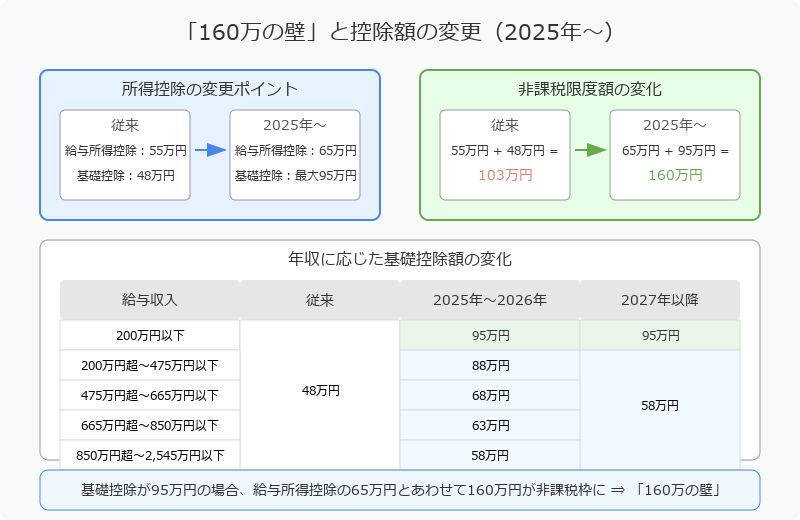Select the bottom note starting 基礎控除が95万円の場合

point(400,490)
